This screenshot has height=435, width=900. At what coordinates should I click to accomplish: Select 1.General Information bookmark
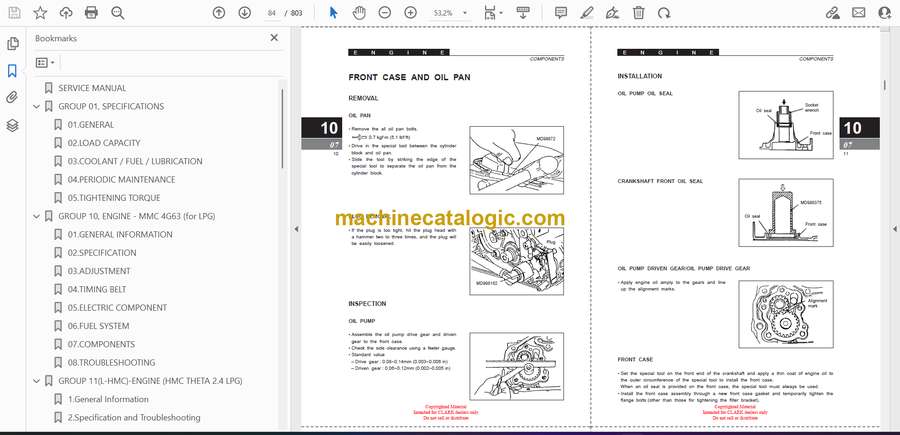[108, 399]
